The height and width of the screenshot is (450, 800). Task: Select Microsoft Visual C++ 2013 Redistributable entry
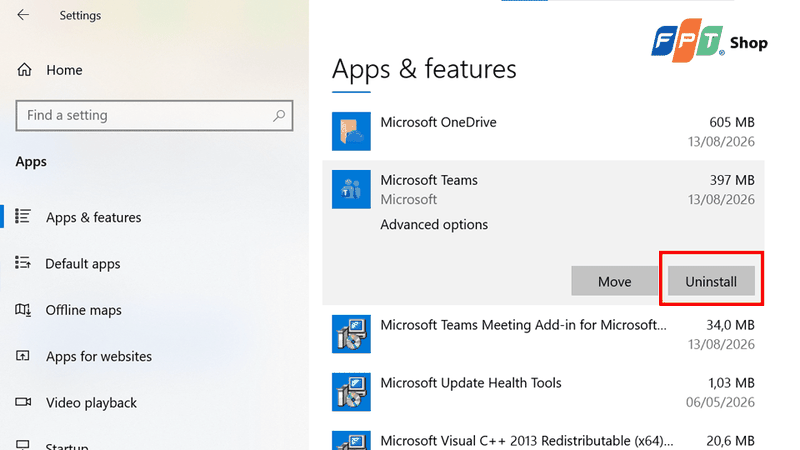527,441
